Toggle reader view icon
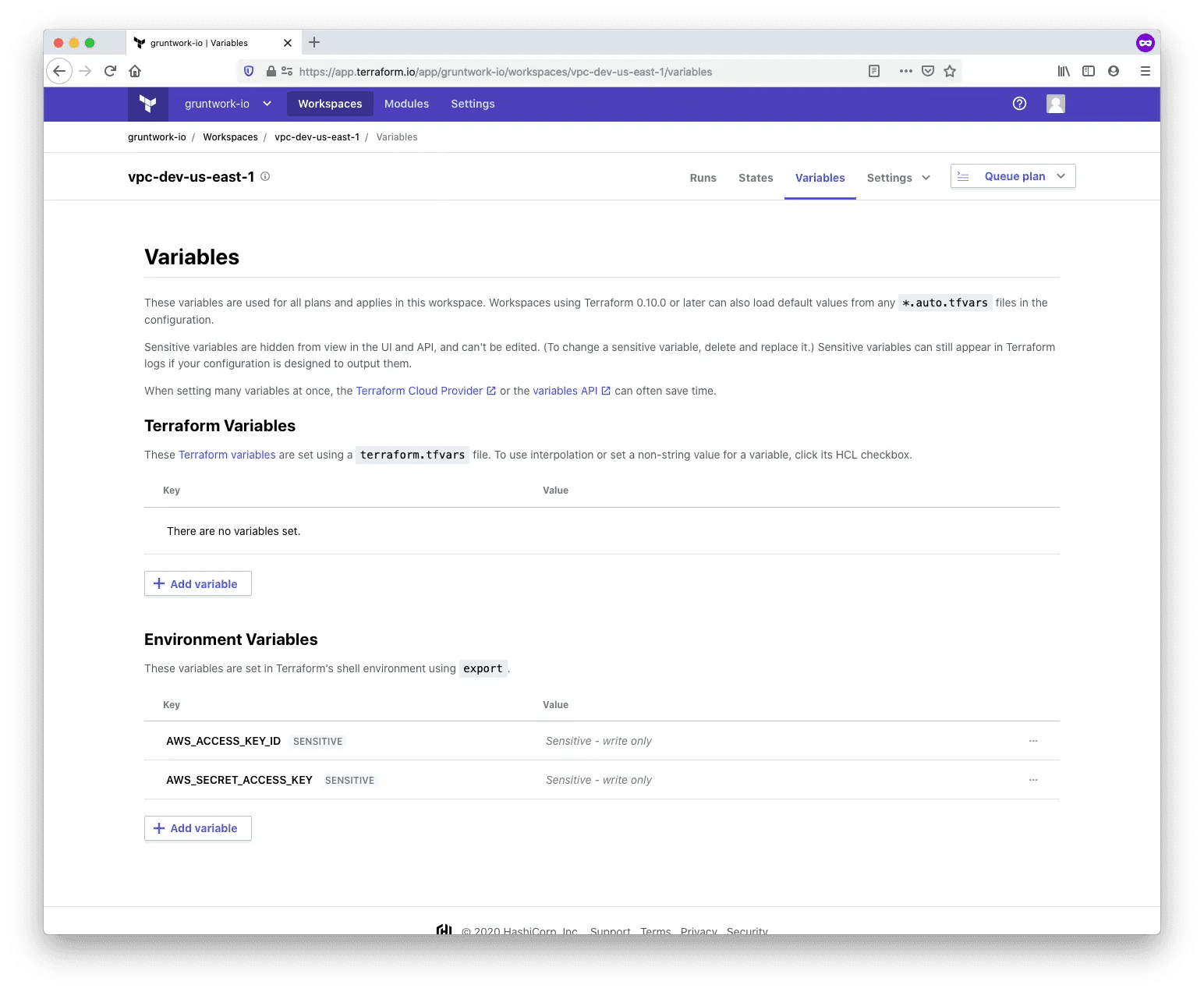 pyautogui.click(x=874, y=71)
